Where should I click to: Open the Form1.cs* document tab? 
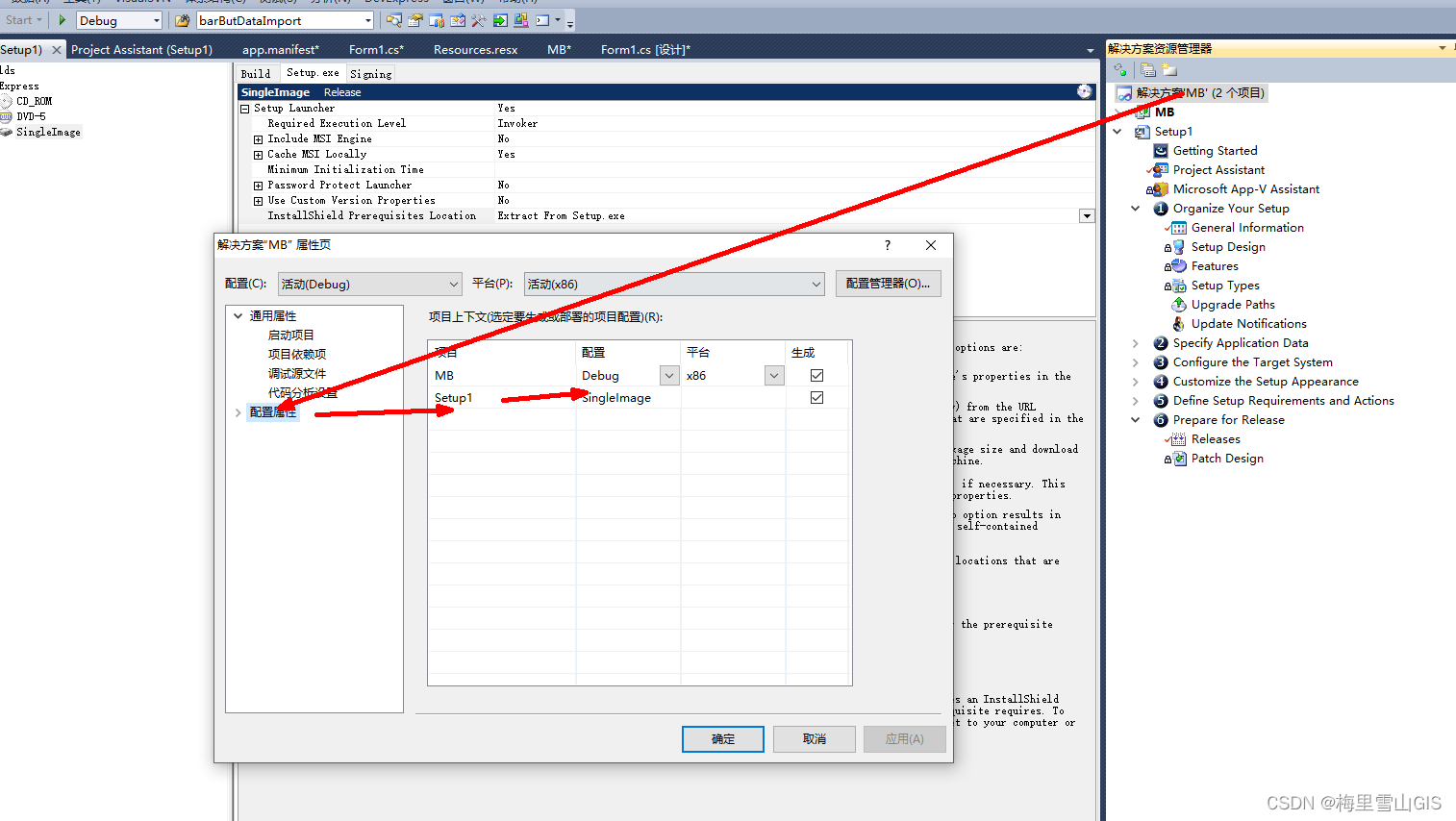[376, 49]
